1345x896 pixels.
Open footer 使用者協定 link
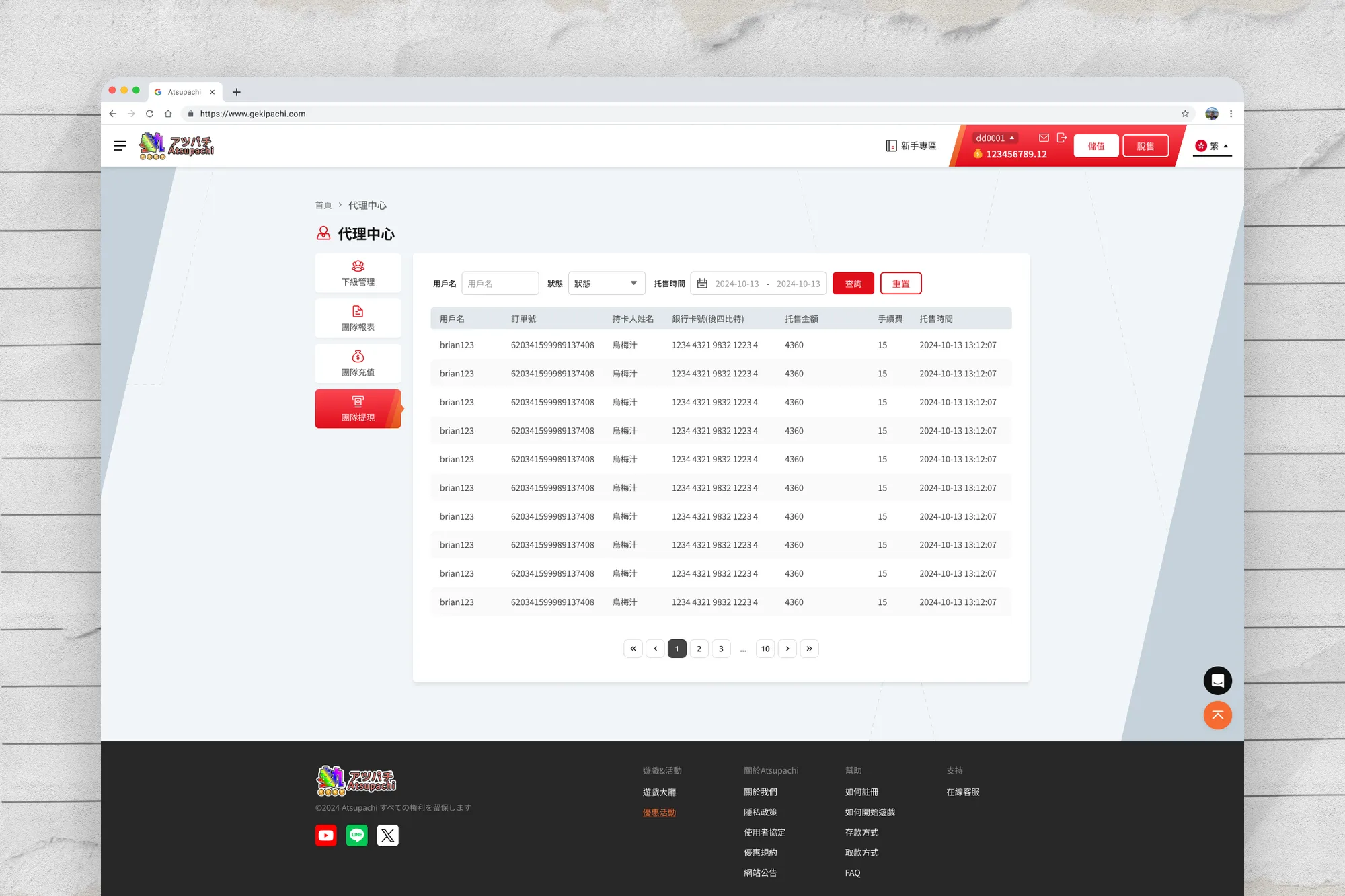(x=765, y=832)
